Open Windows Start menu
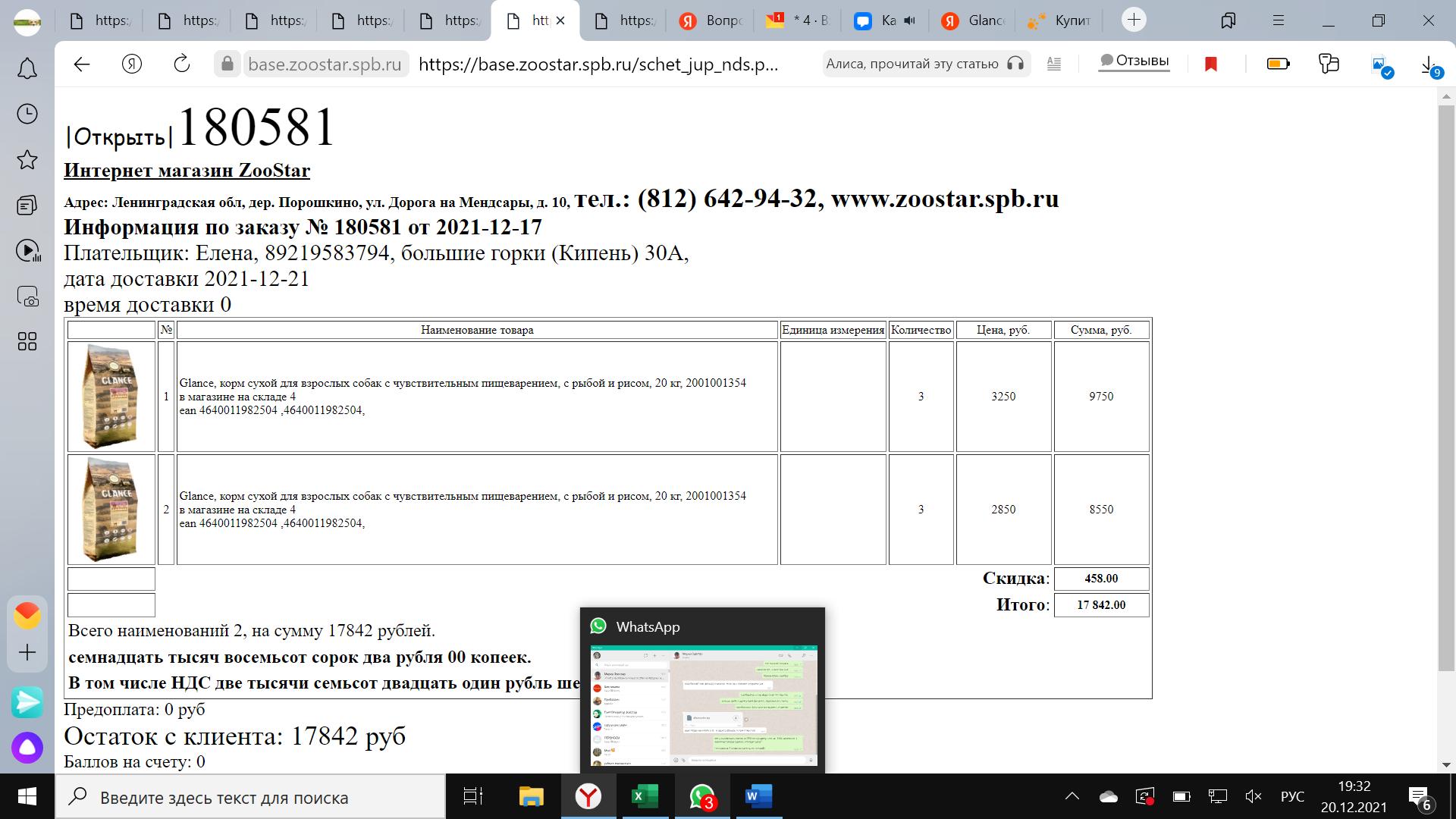 point(27,797)
